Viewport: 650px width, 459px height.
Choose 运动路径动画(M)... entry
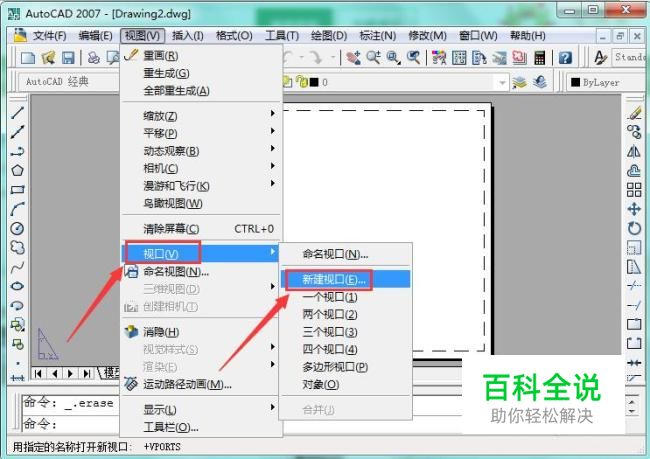pos(201,384)
